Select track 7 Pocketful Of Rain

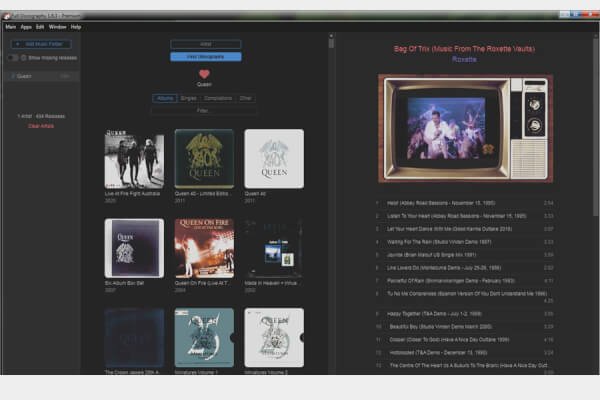tap(465, 281)
